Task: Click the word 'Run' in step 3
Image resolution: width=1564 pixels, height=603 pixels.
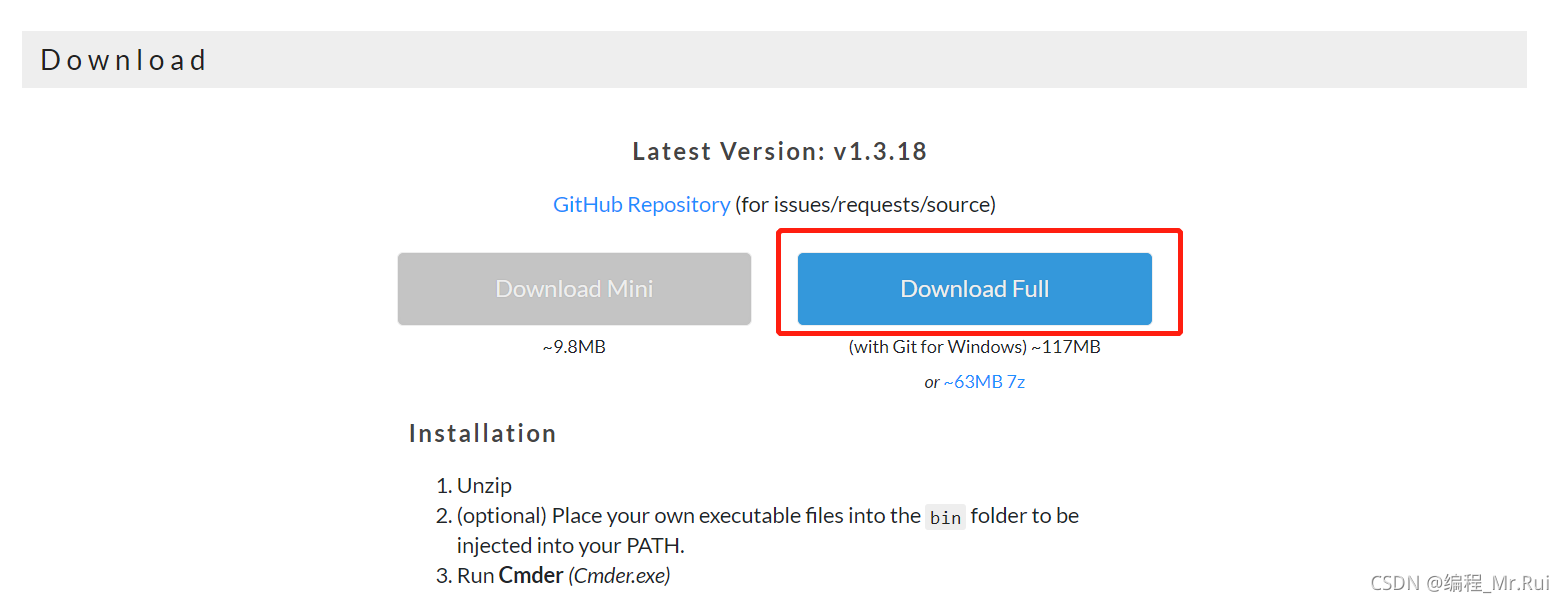Action: (x=476, y=576)
